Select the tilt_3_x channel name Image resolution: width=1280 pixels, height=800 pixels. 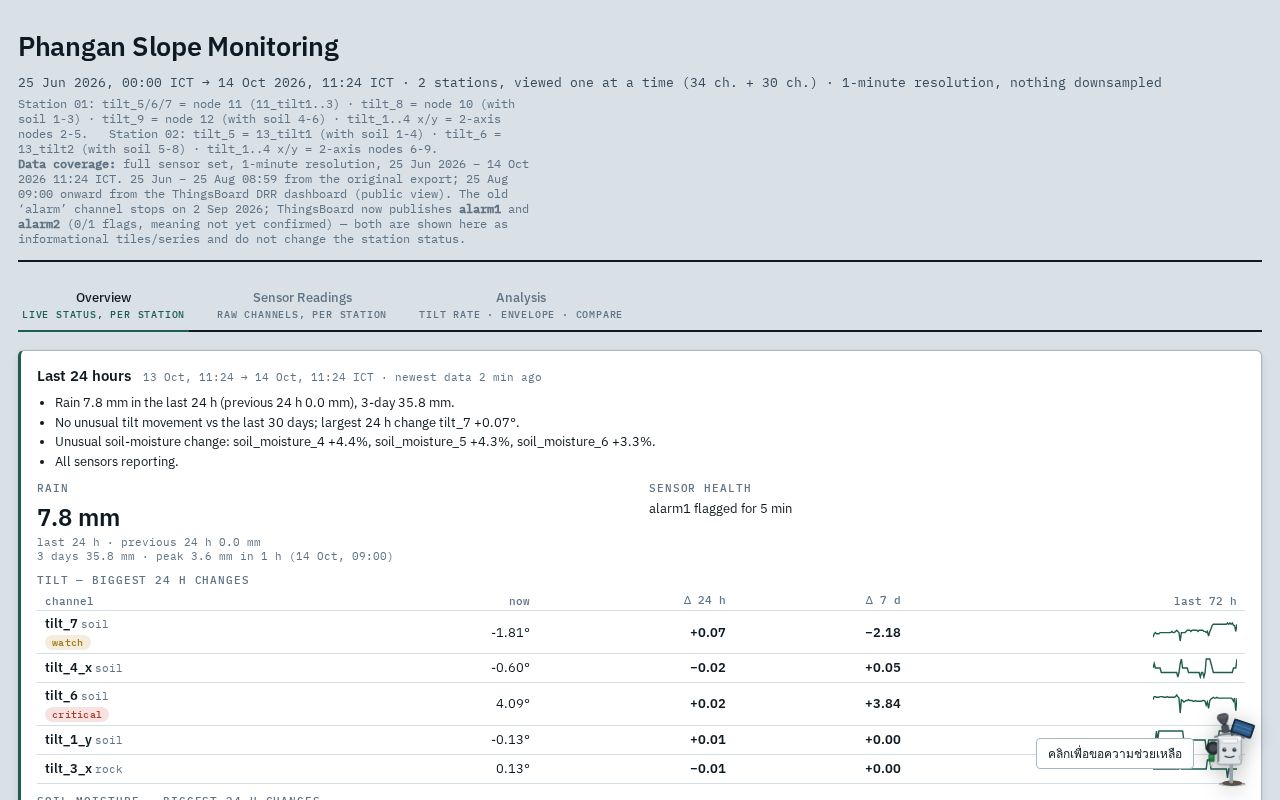click(x=68, y=768)
